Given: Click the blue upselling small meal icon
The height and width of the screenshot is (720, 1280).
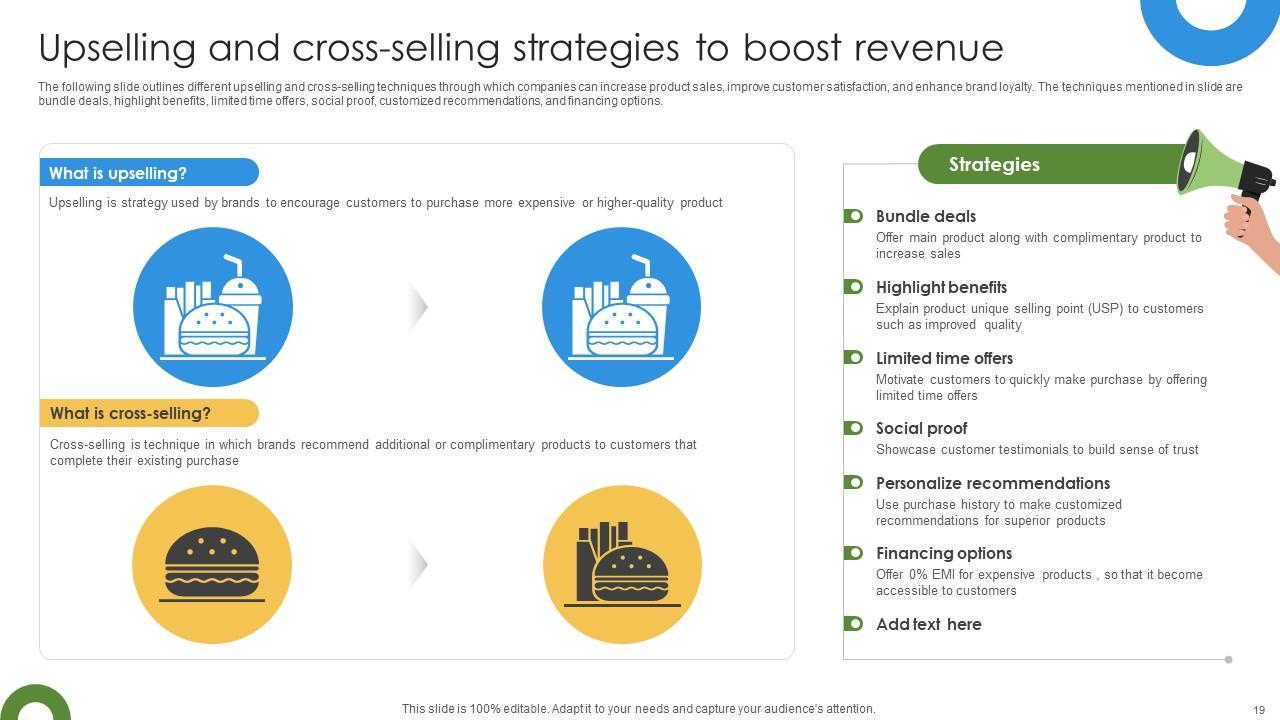Looking at the screenshot, I should pyautogui.click(x=213, y=307).
